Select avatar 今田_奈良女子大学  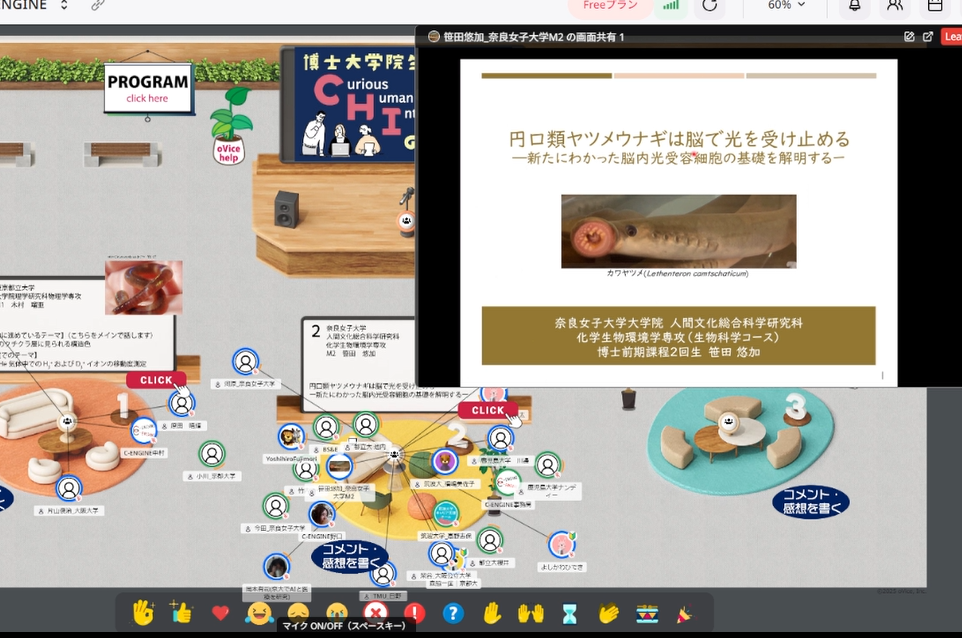pos(275,506)
